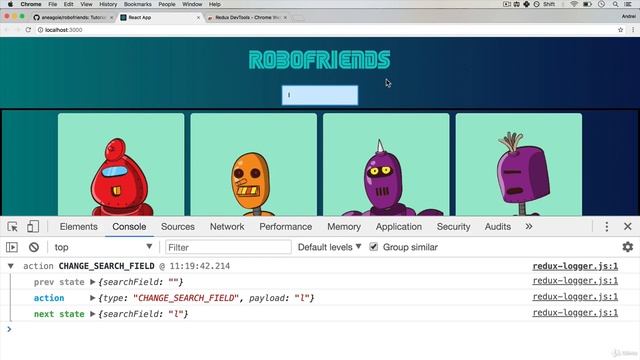Viewport: 640px width, 360px height.
Task: Collapse the CHANGE_SEARCH_FIELD action group
Action: pyautogui.click(x=11, y=266)
